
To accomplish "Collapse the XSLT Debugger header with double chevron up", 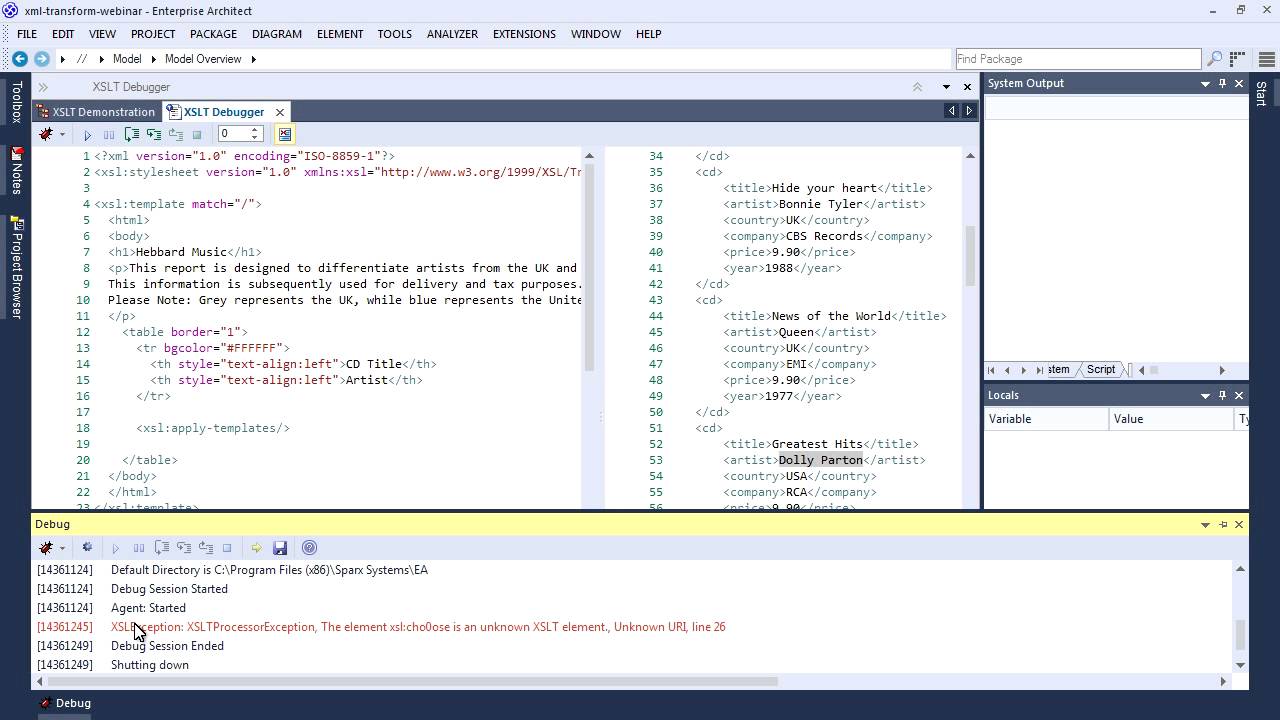I will (917, 87).
